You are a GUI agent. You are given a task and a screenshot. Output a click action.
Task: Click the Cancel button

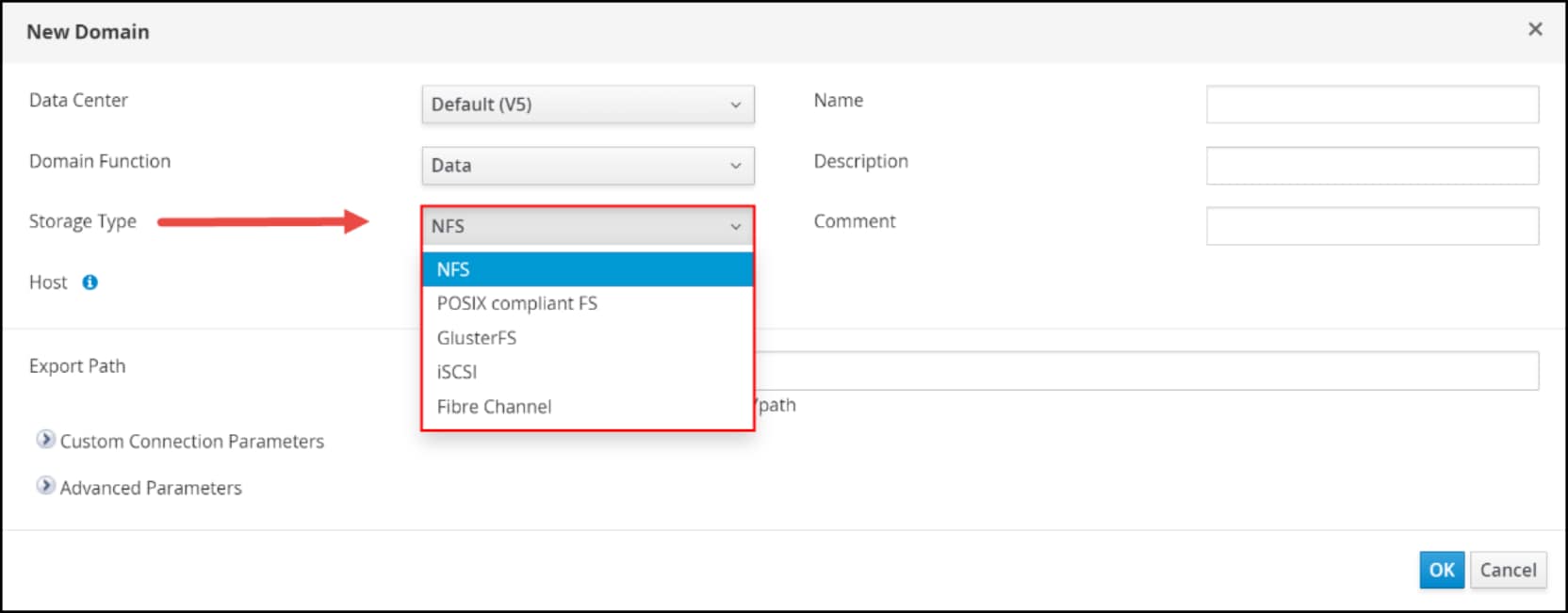pos(1508,570)
